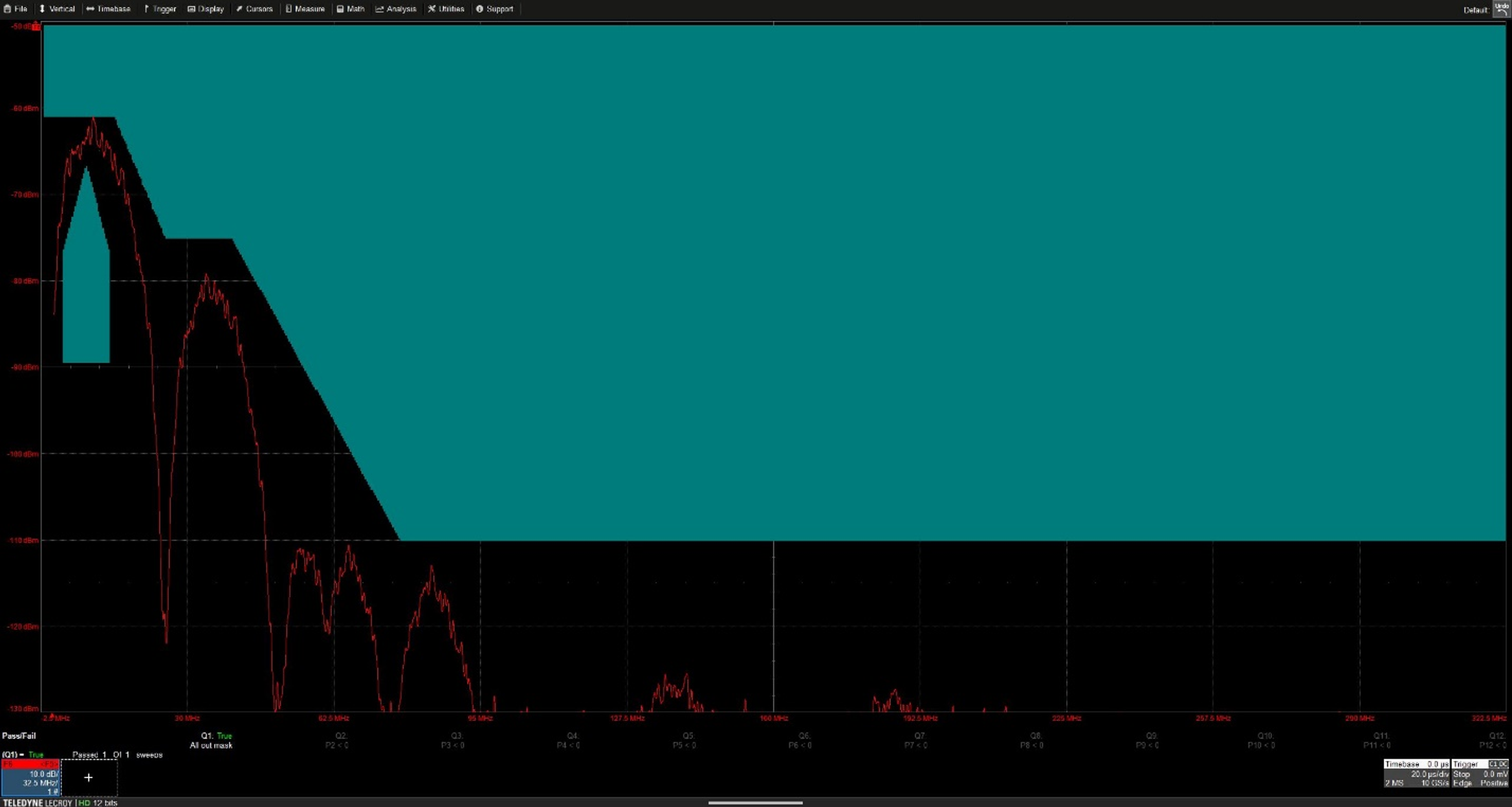Open the Measure menu
1512x807 pixels.
coord(305,9)
